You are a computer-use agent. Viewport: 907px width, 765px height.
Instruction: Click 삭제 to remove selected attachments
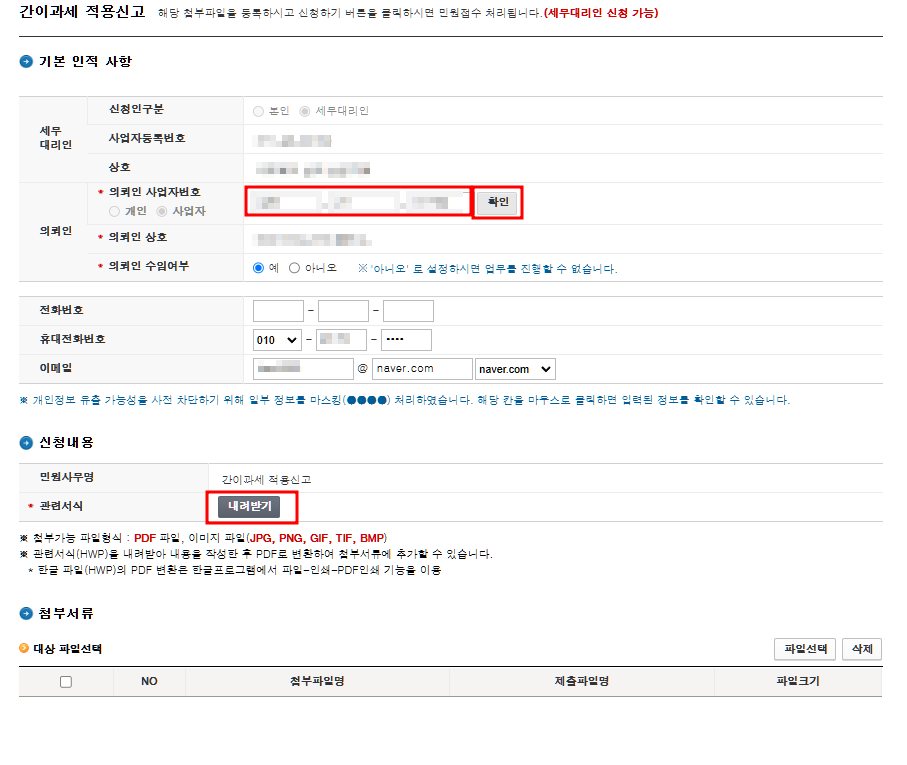click(x=861, y=649)
